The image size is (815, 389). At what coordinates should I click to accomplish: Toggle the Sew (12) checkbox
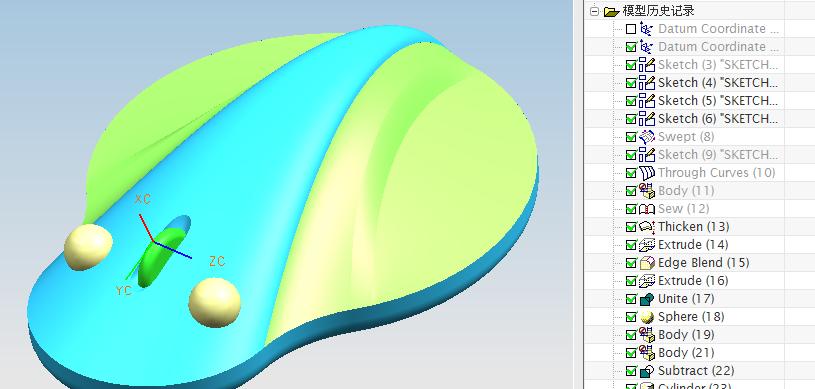[x=631, y=209]
